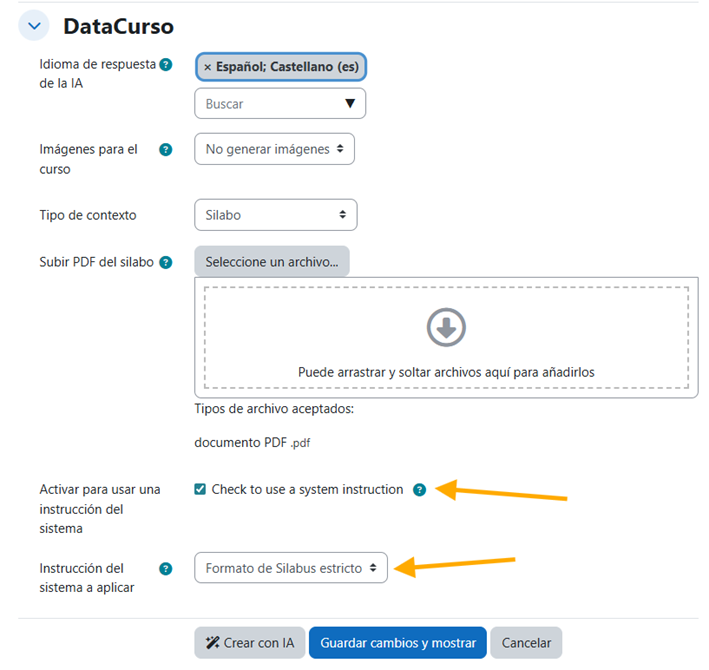The width and height of the screenshot is (709, 670).
Task: Click the DataCurso section heading
Action: pos(118,27)
